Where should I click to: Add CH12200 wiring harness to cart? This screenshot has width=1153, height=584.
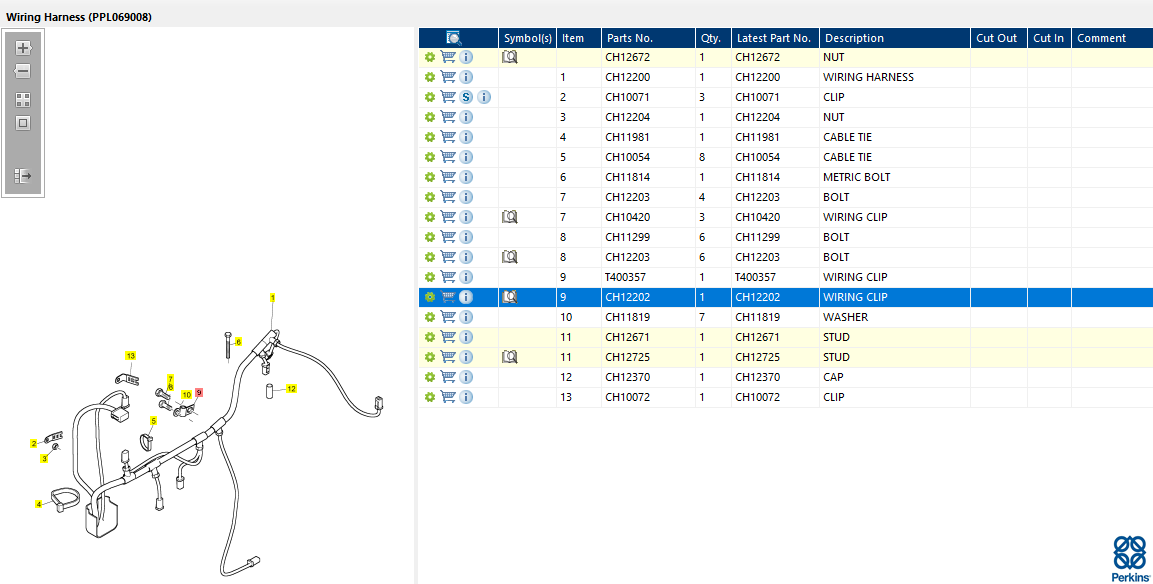448,77
